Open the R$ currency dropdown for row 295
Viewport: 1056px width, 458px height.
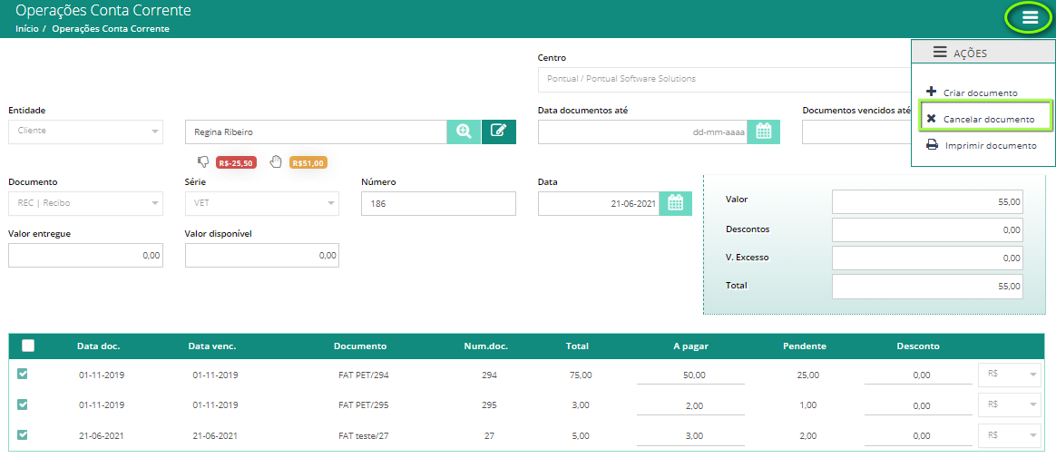[1010, 404]
